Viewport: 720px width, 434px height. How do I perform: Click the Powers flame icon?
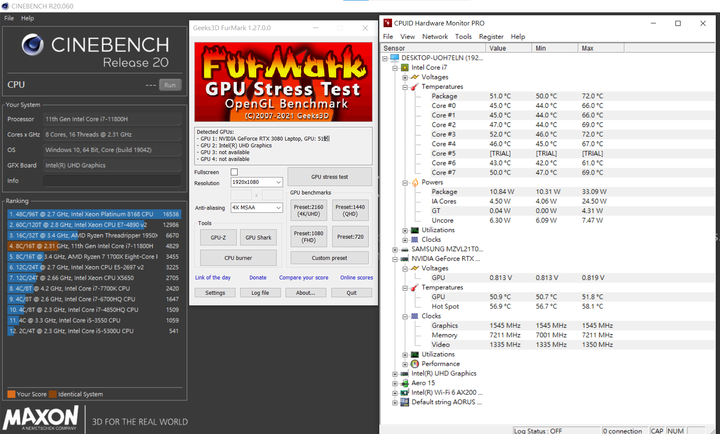tap(415, 182)
